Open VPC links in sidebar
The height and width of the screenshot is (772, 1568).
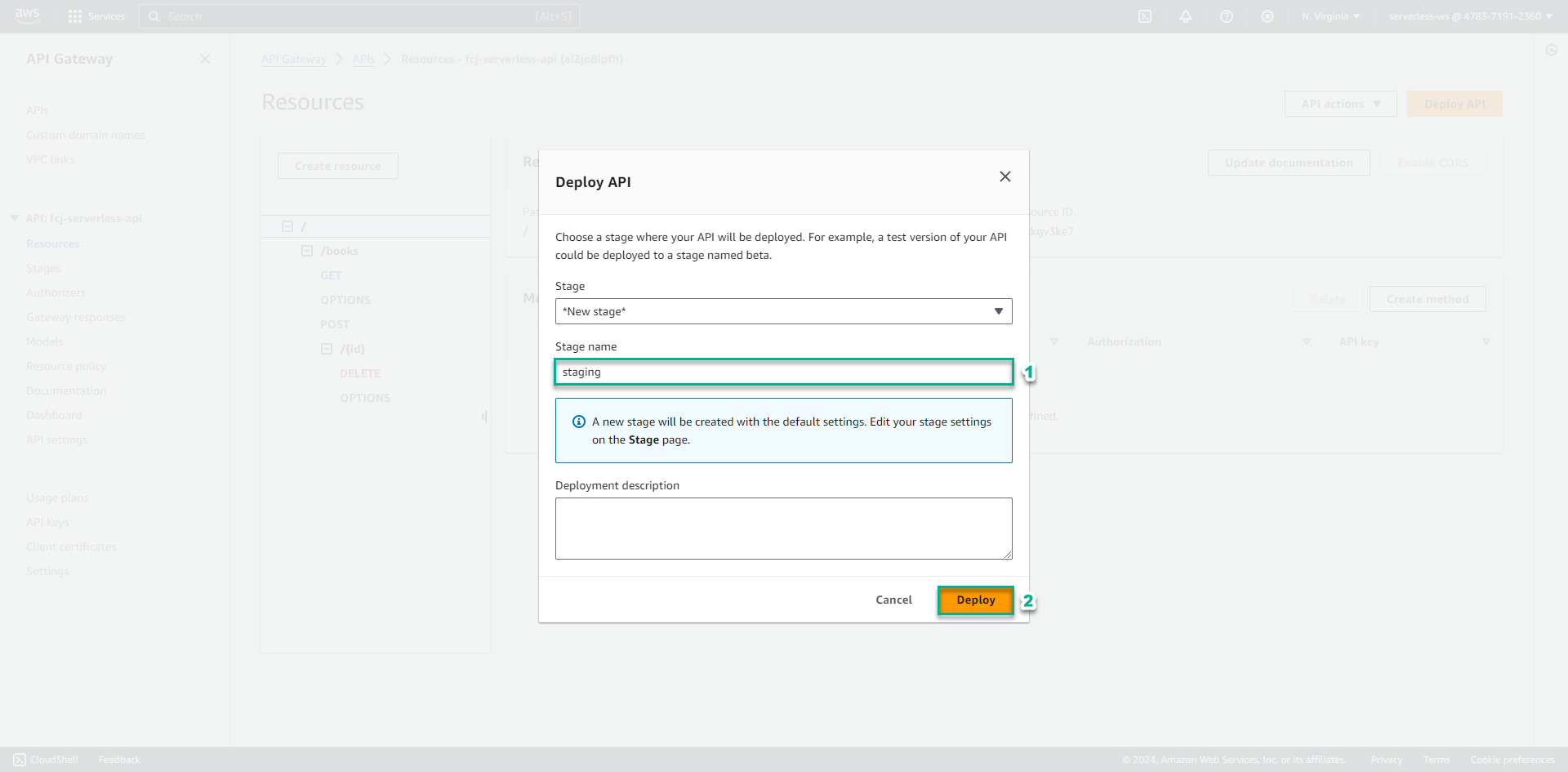(50, 159)
